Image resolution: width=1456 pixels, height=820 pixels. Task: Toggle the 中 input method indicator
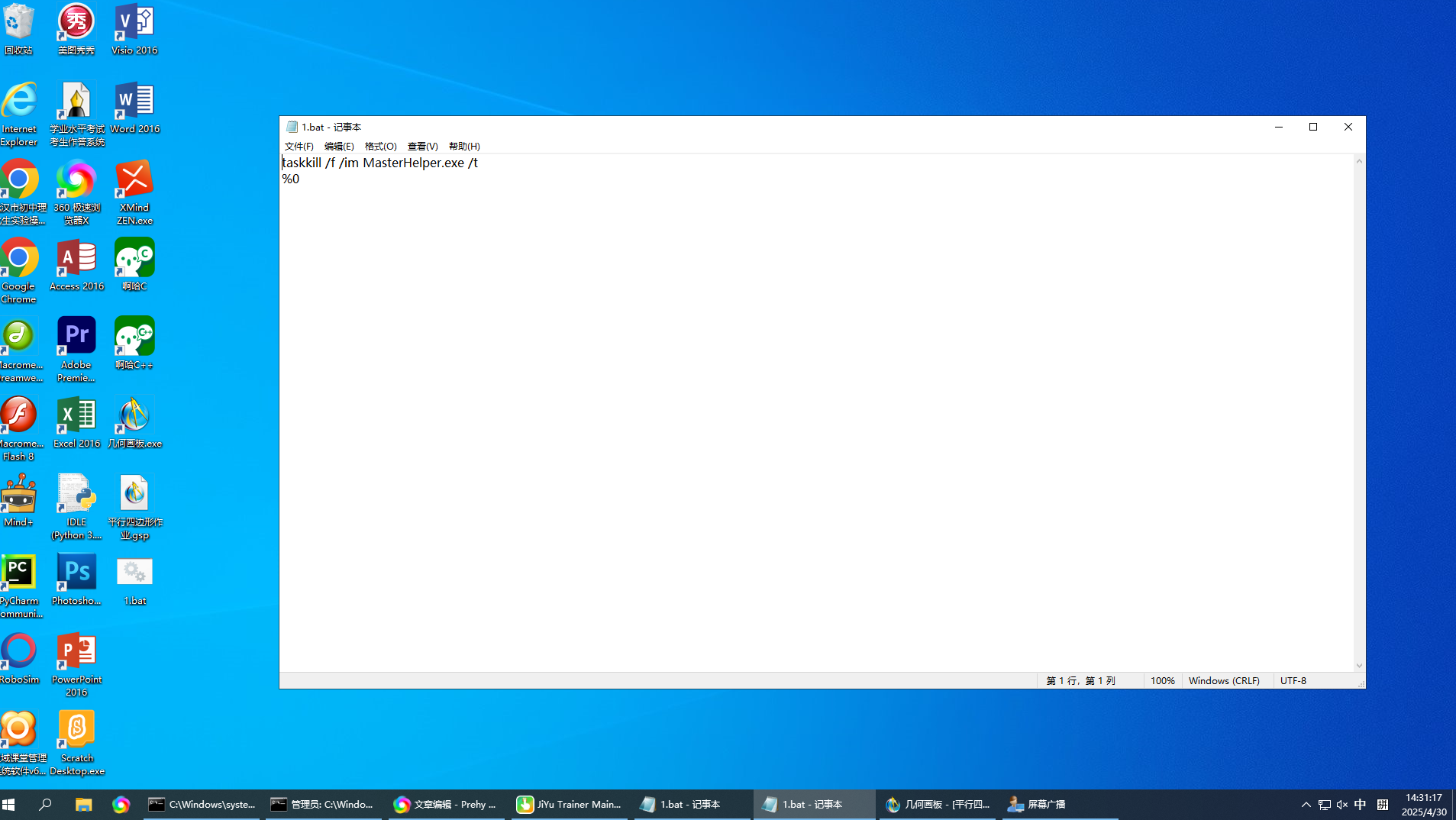click(1361, 804)
